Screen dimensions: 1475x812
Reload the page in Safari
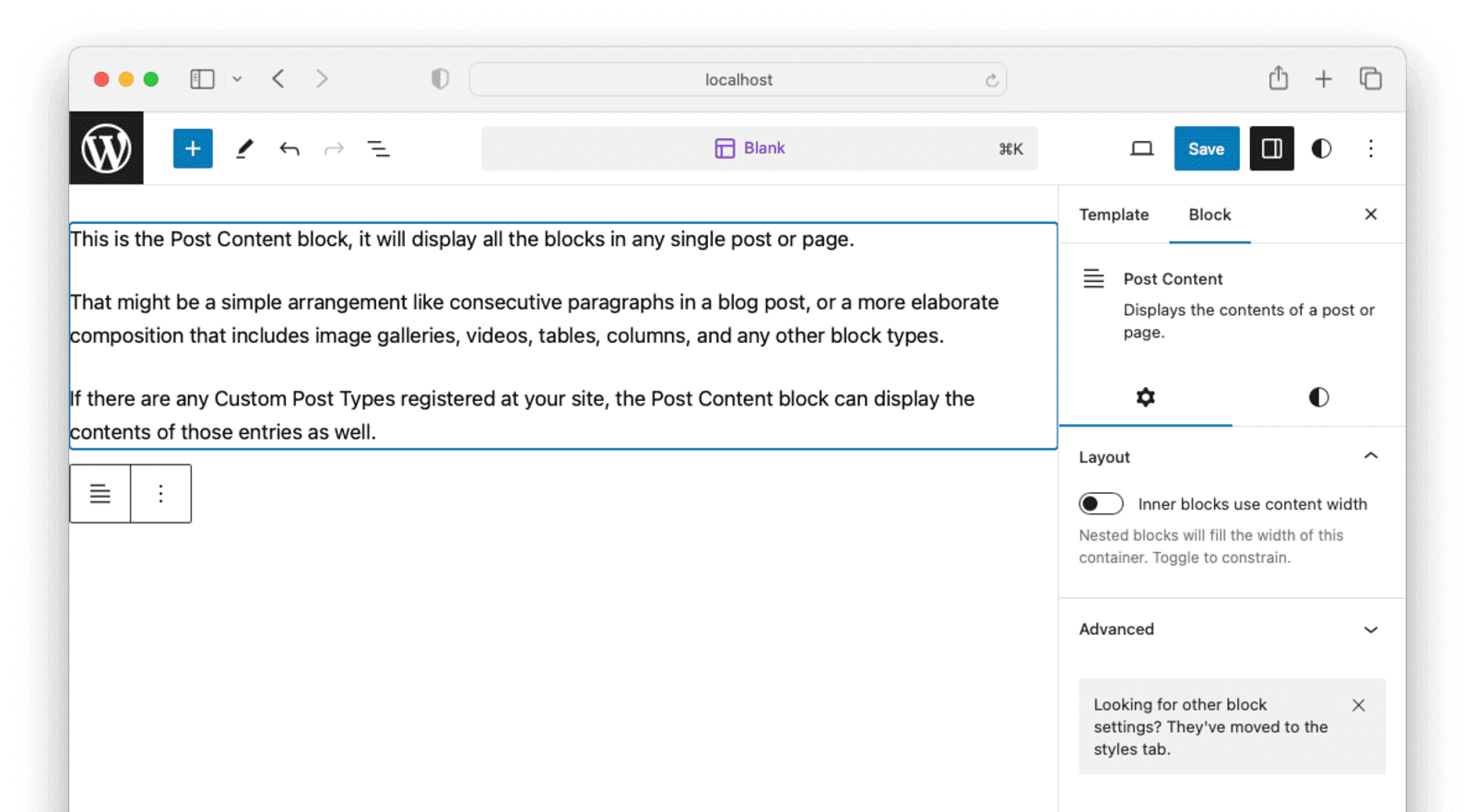[x=992, y=80]
